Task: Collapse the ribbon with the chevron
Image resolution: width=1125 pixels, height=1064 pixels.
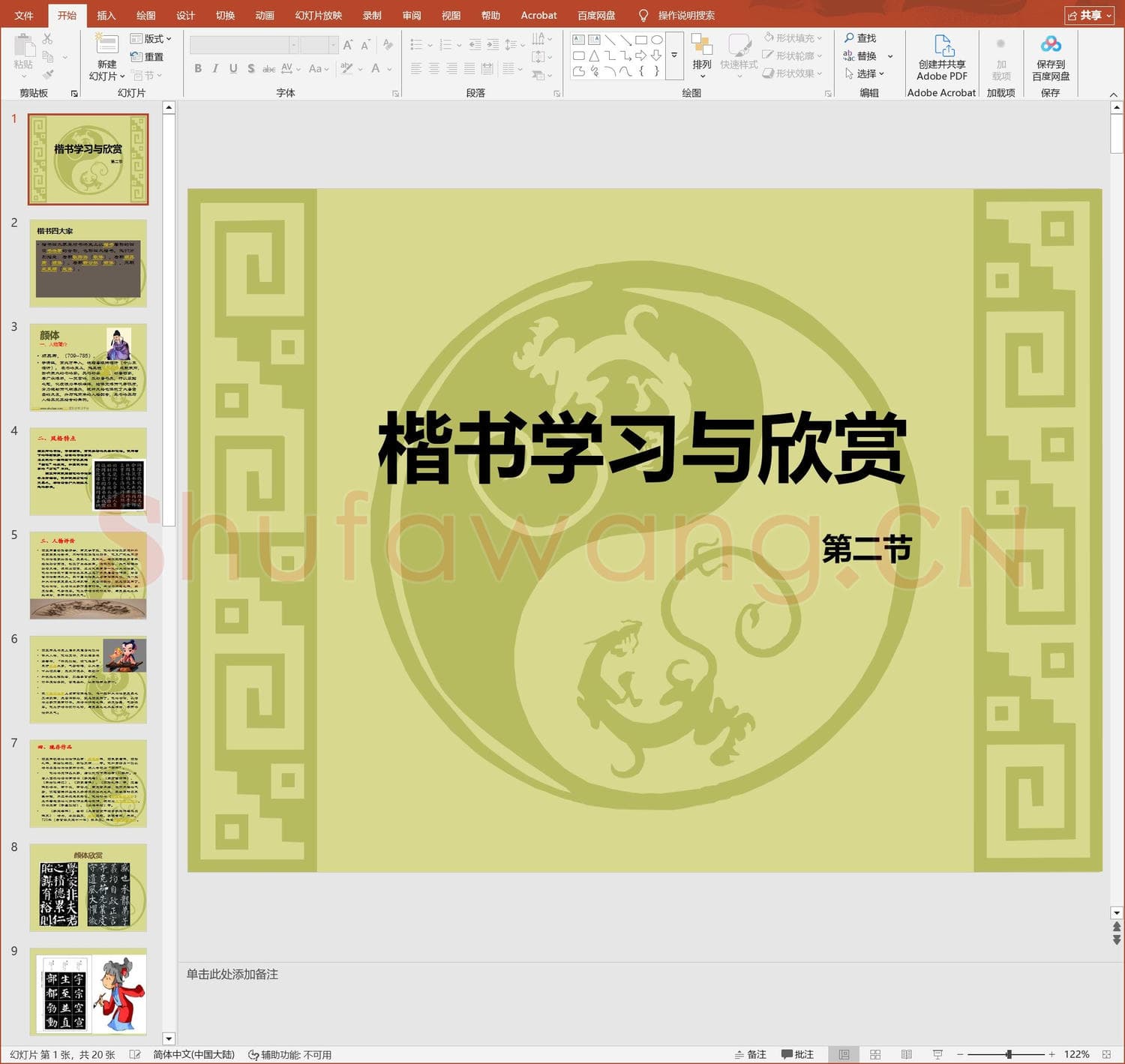Action: coord(1114,94)
